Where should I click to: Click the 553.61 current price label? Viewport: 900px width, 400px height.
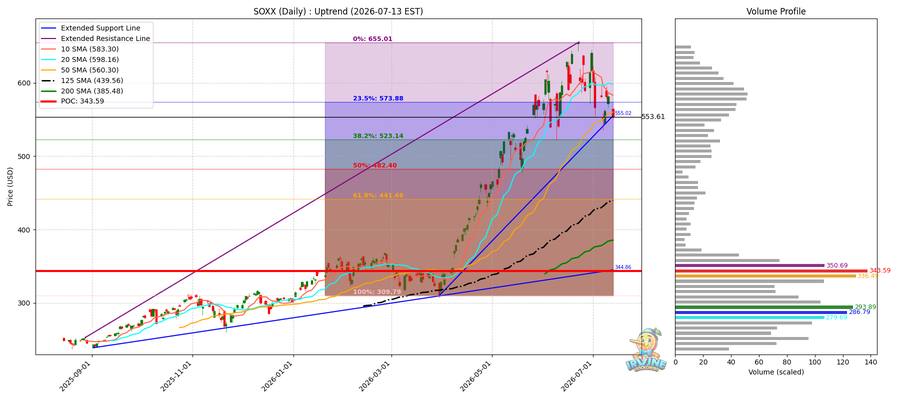click(653, 116)
